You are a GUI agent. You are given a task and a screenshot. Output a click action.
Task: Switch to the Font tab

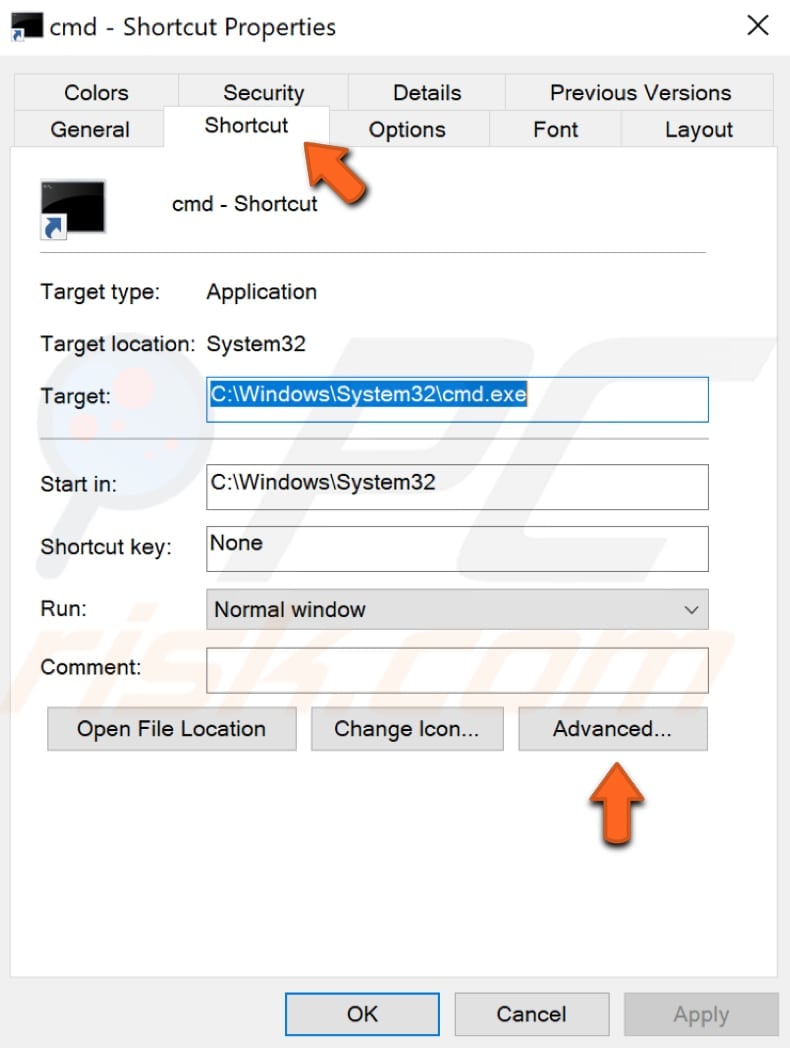(x=555, y=129)
